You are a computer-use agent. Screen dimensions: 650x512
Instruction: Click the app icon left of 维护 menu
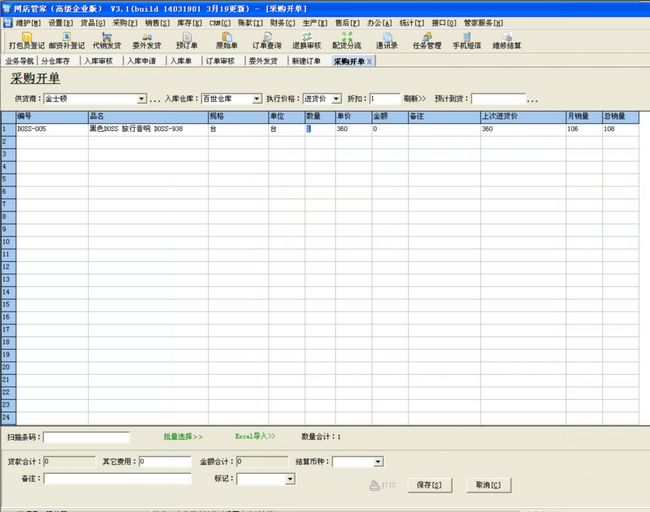click(x=7, y=23)
